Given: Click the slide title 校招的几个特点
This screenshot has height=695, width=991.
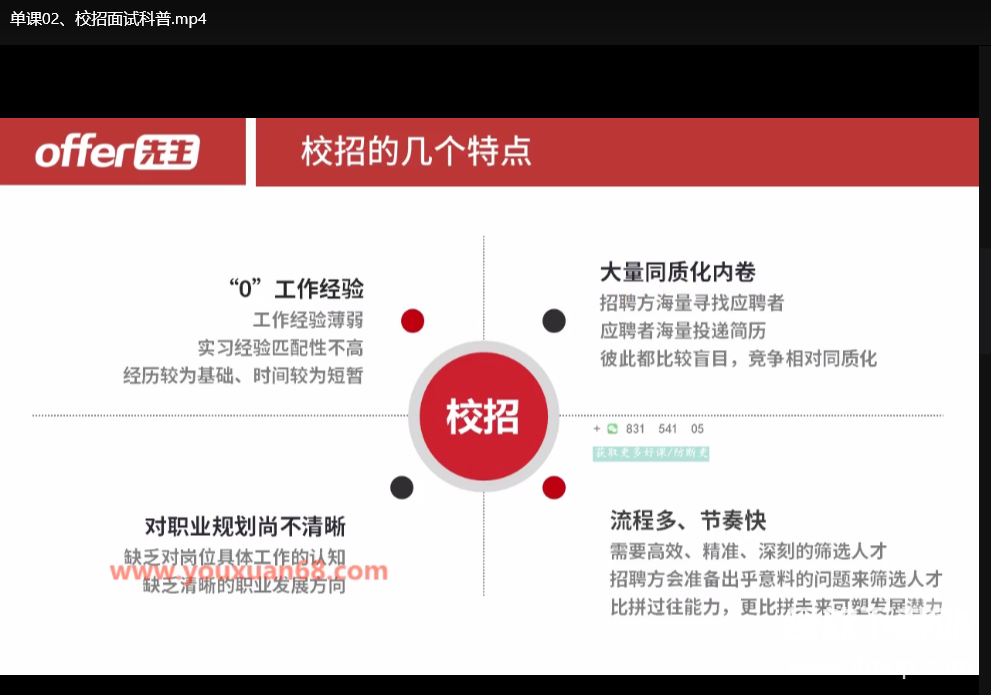Looking at the screenshot, I should point(416,152).
